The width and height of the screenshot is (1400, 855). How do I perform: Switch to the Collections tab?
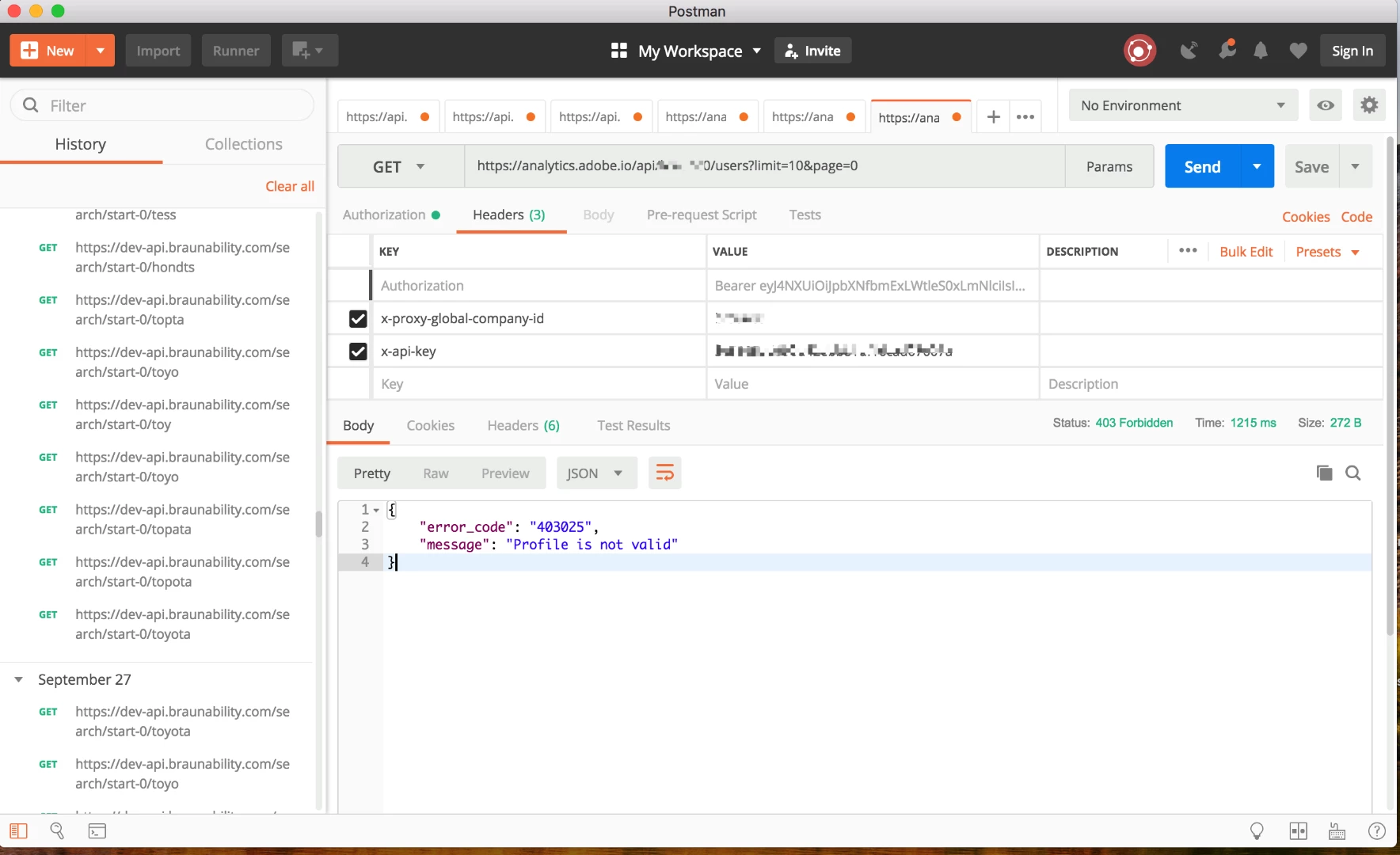tap(244, 144)
